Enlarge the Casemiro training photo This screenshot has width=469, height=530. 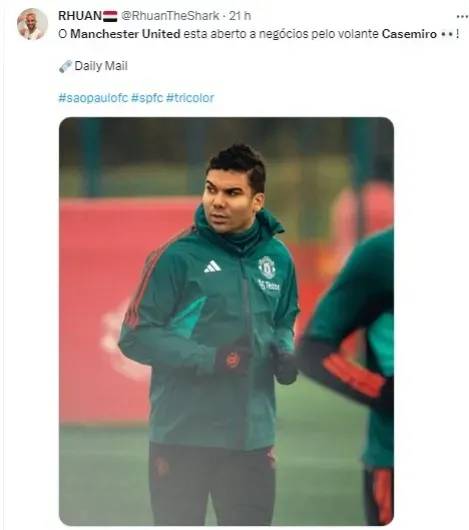point(226,321)
